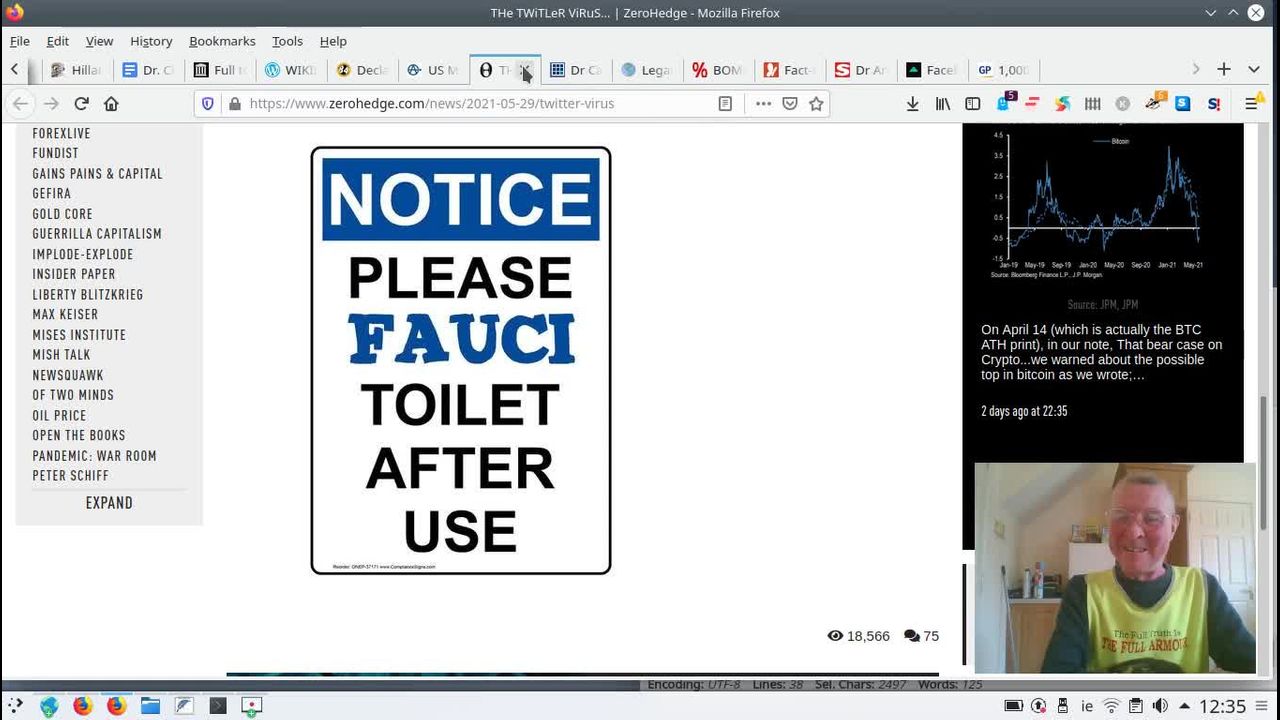
Task: Open the History menu
Action: click(x=151, y=41)
